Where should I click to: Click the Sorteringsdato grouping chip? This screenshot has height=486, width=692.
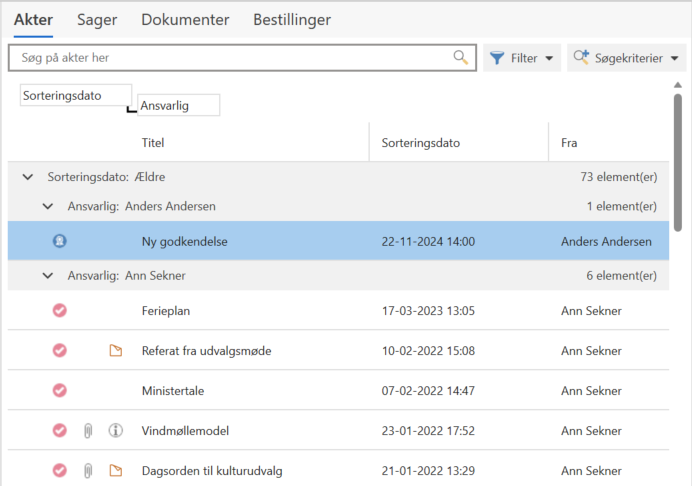click(75, 96)
